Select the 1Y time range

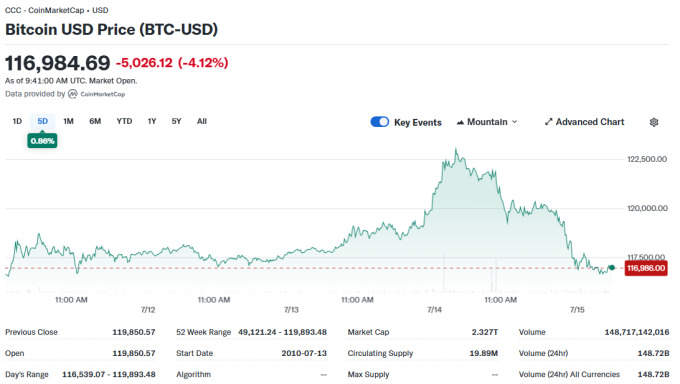point(152,121)
